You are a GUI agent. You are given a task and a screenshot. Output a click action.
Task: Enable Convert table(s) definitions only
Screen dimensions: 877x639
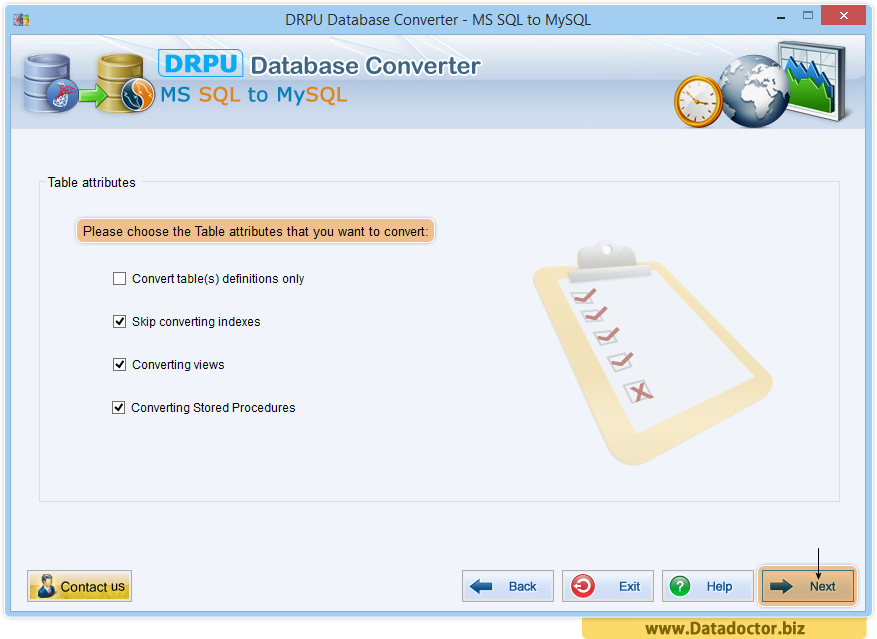(x=120, y=279)
